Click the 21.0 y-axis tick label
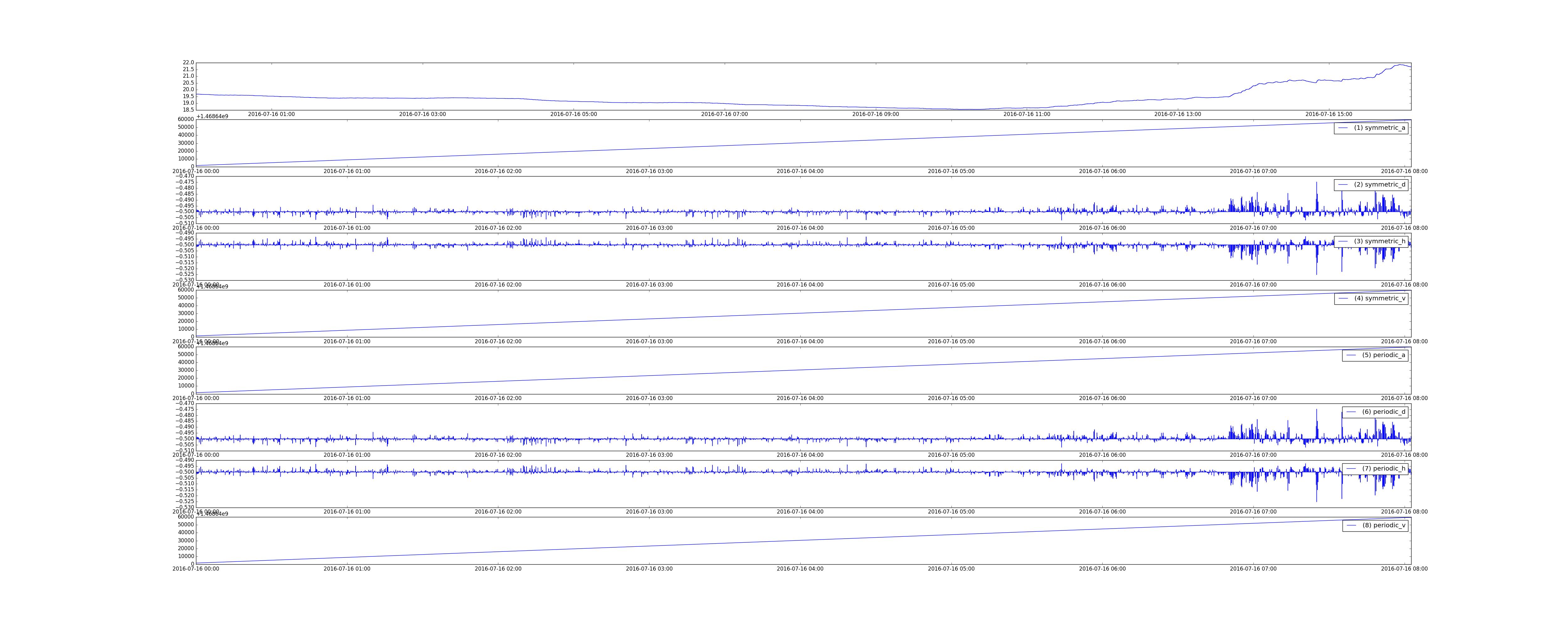 [x=188, y=76]
